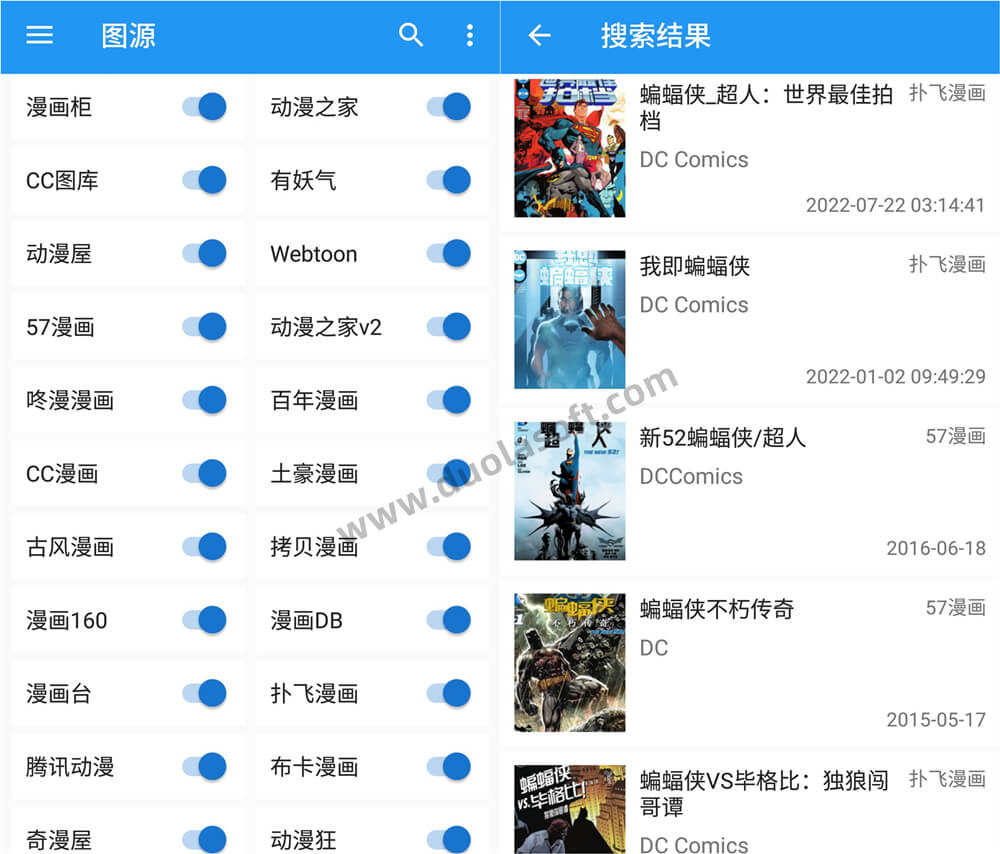Viewport: 1000px width, 854px height.
Task: Open cover of 蝙蝠侠VS毕格比
Action: [570, 809]
